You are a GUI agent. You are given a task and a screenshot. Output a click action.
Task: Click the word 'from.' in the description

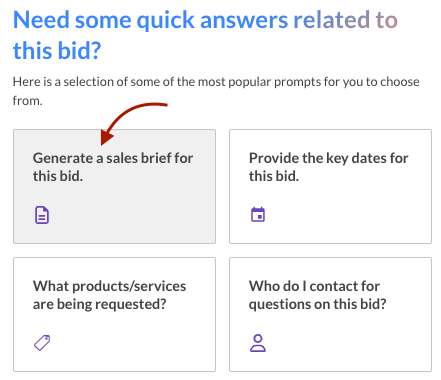[27, 100]
